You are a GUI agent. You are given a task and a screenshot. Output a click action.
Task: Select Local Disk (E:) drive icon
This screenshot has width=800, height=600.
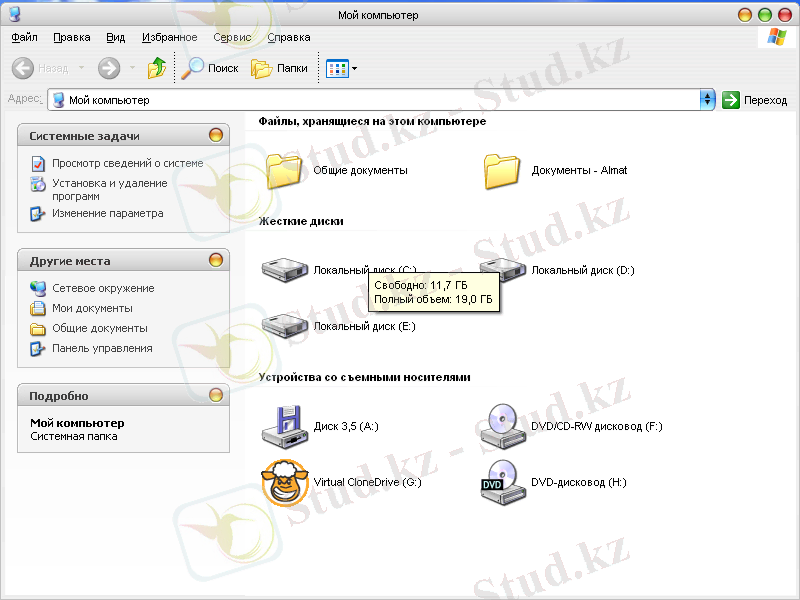(285, 326)
